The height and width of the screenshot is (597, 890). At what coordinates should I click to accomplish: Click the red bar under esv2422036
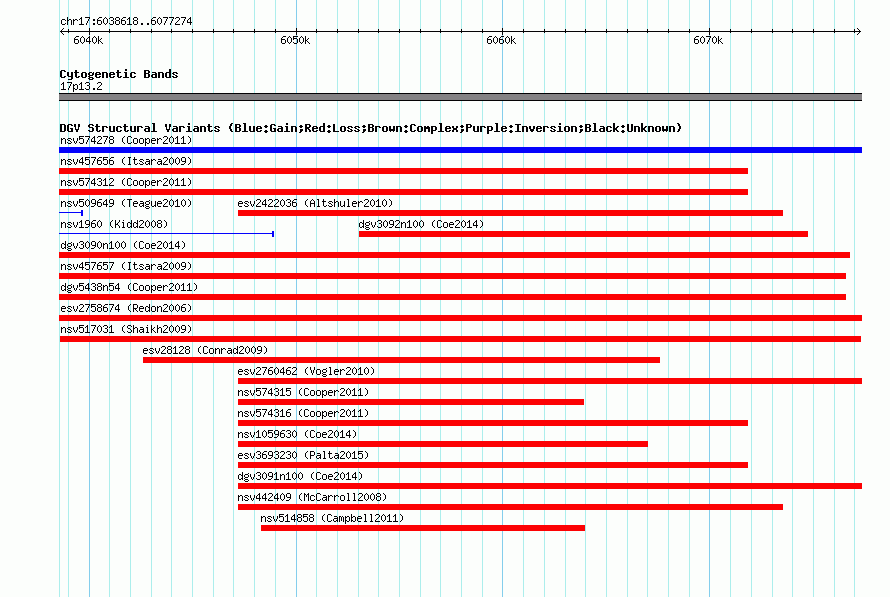[x=510, y=213]
